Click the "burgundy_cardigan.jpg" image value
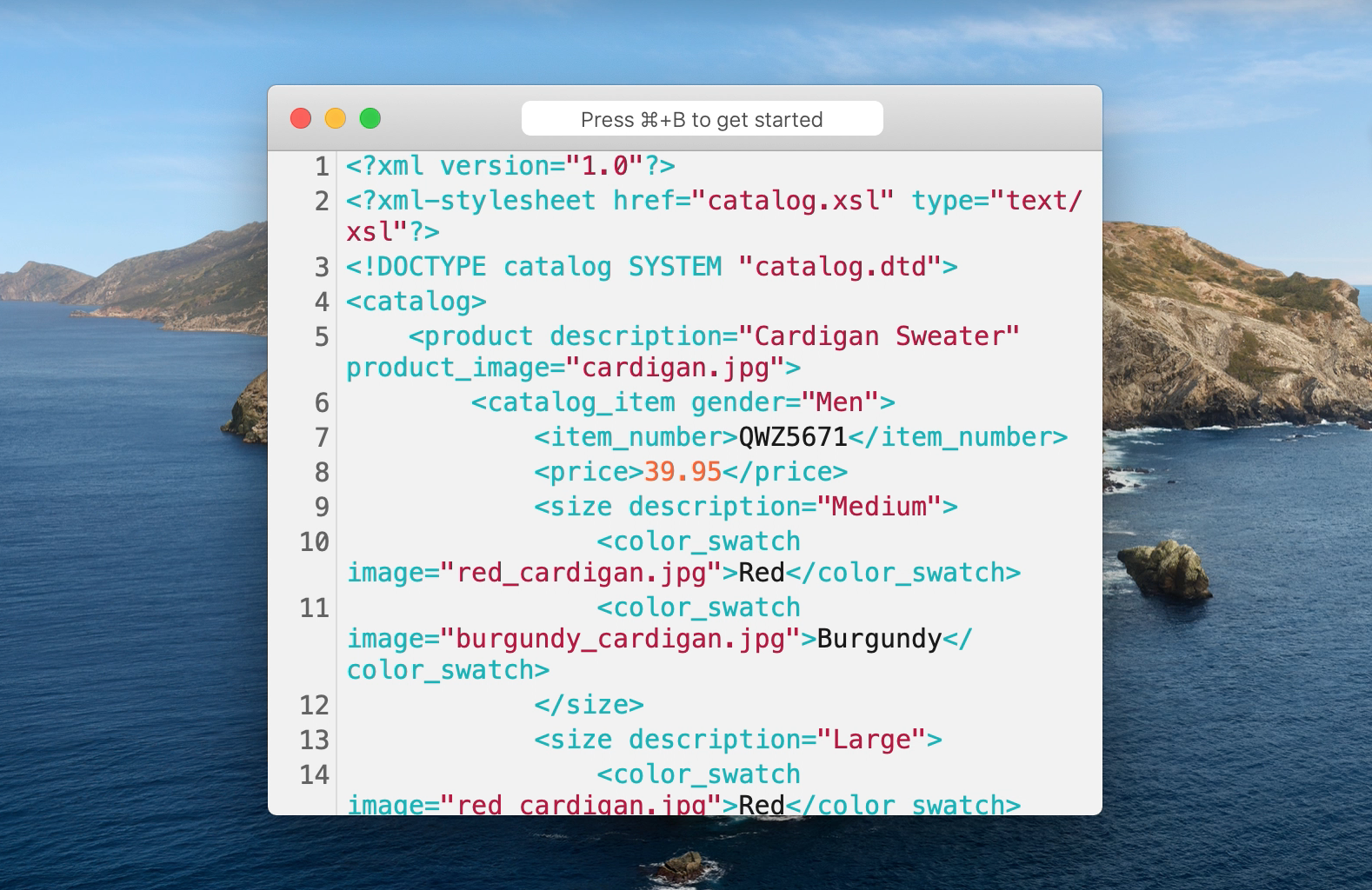This screenshot has width=1372, height=890. coord(620,639)
